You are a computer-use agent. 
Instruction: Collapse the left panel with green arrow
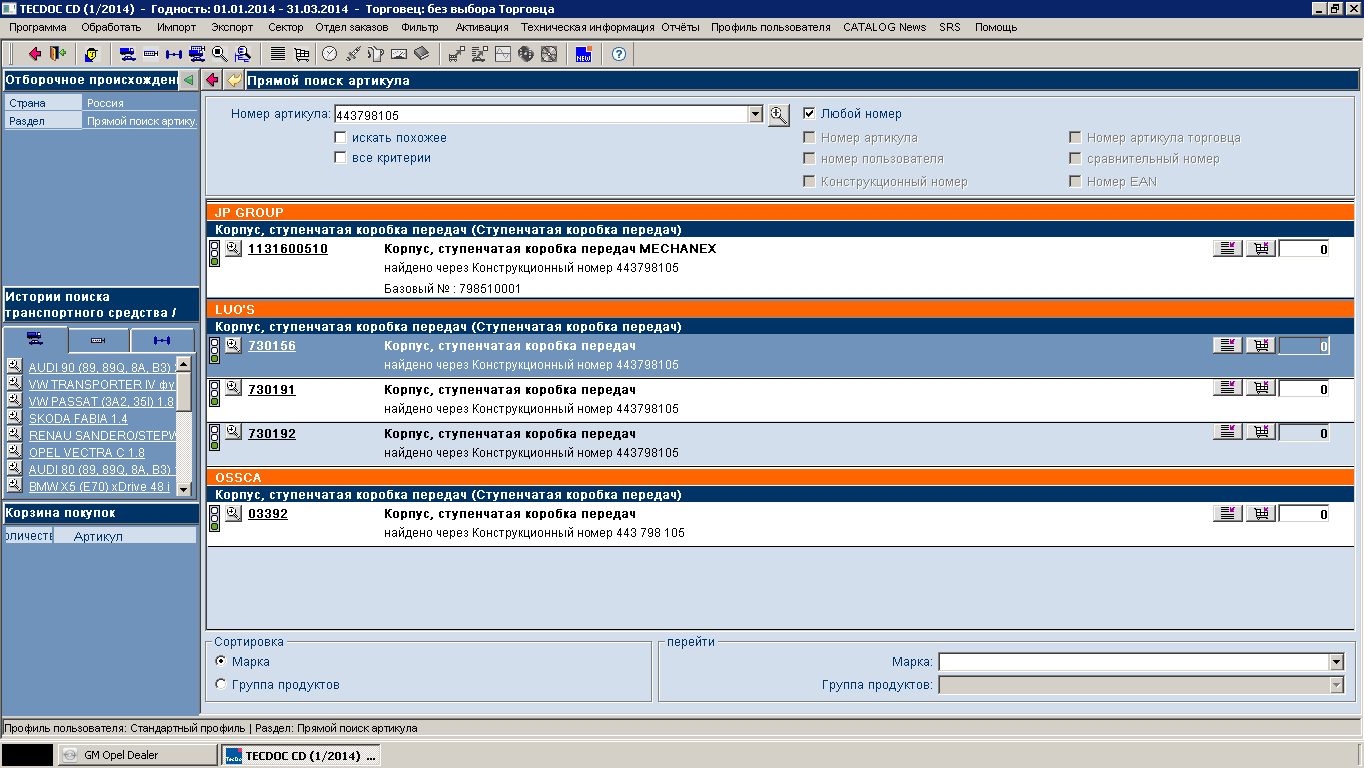[188, 80]
